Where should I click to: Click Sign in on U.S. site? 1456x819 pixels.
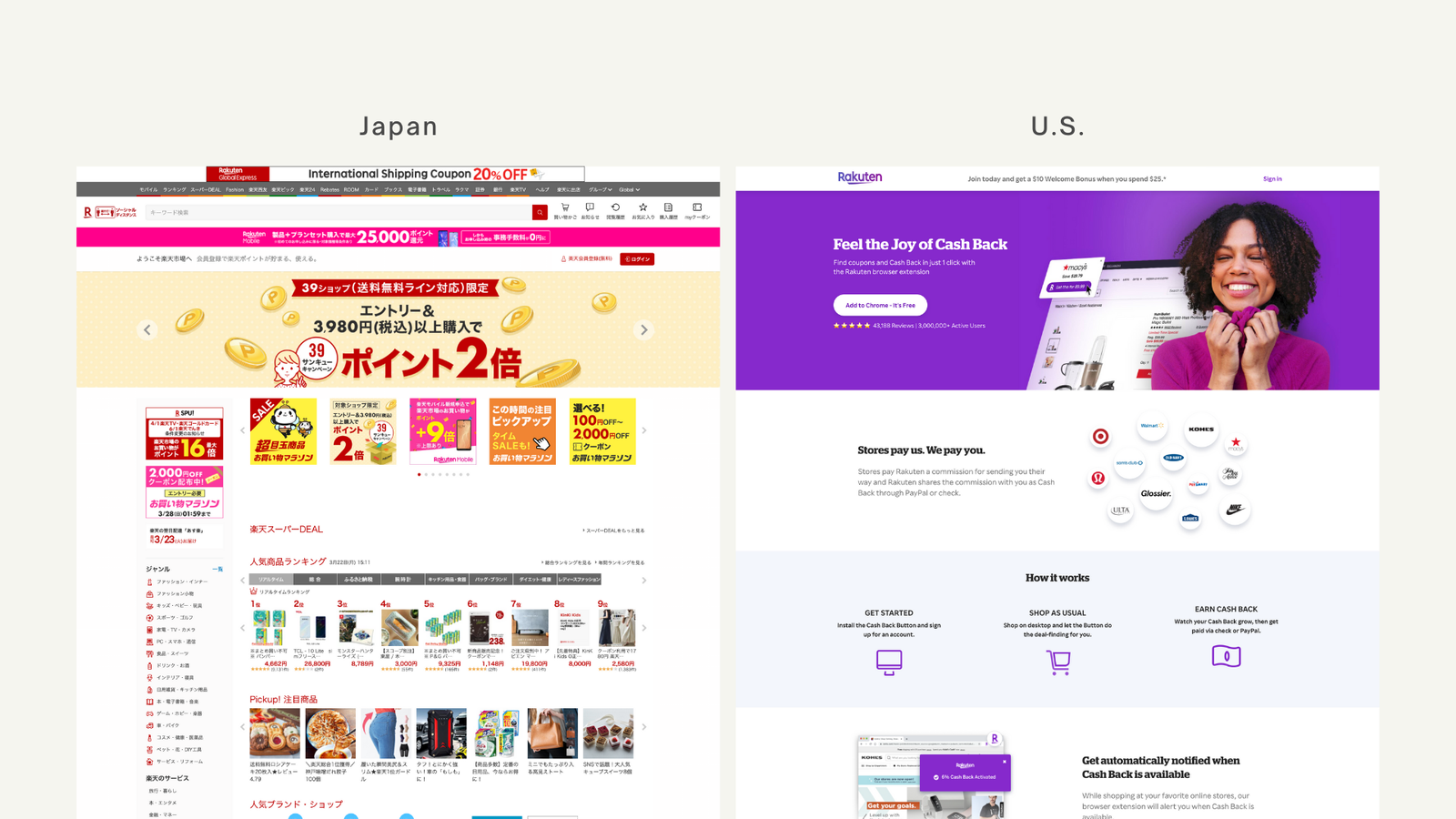click(1272, 179)
